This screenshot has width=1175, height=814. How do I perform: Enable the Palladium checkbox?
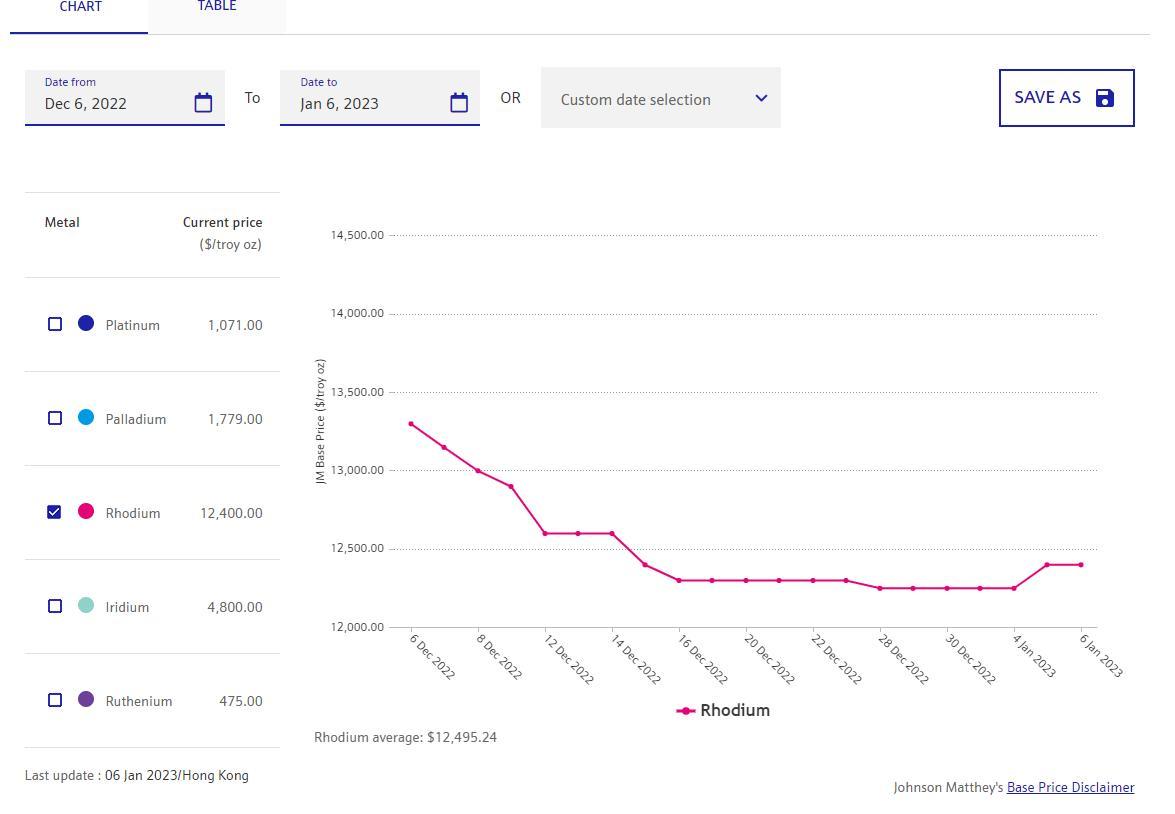point(55,418)
